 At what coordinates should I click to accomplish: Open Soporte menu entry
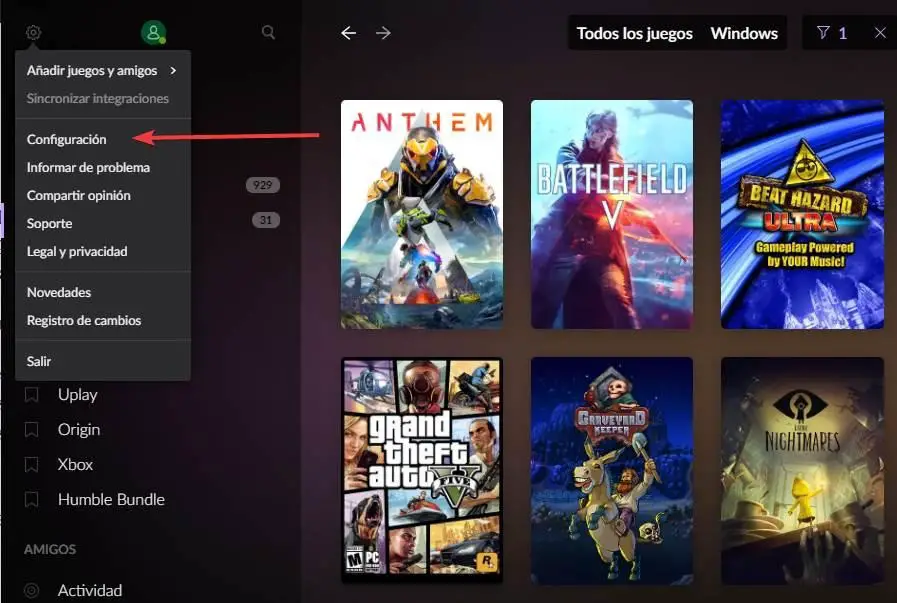pyautogui.click(x=103, y=224)
